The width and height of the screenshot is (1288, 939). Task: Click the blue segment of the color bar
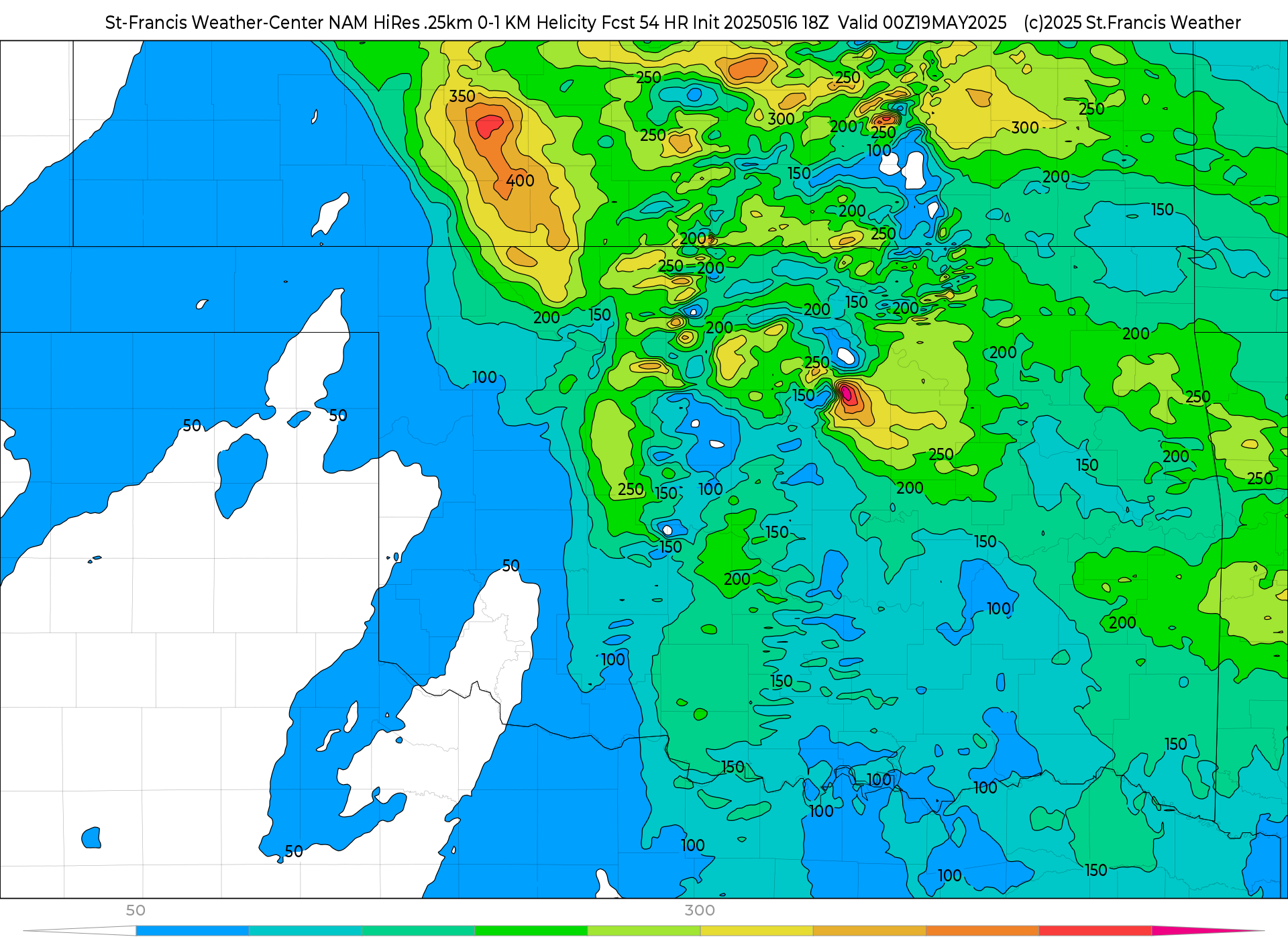192,931
